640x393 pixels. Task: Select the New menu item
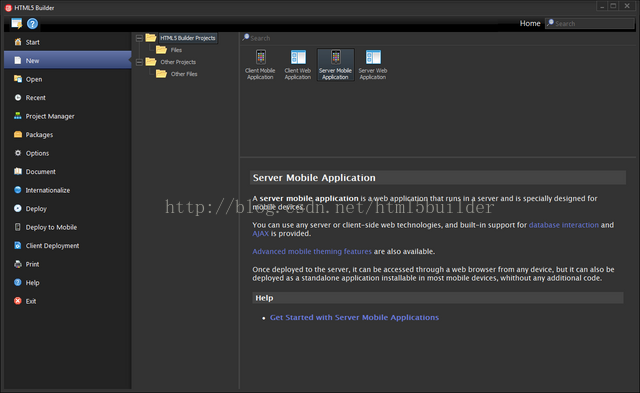click(x=68, y=60)
